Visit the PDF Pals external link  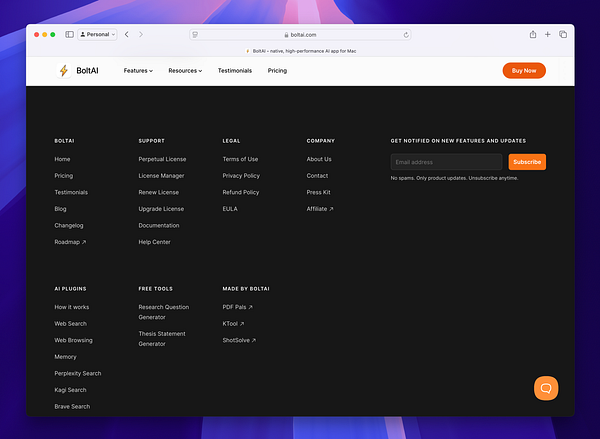pyautogui.click(x=237, y=307)
